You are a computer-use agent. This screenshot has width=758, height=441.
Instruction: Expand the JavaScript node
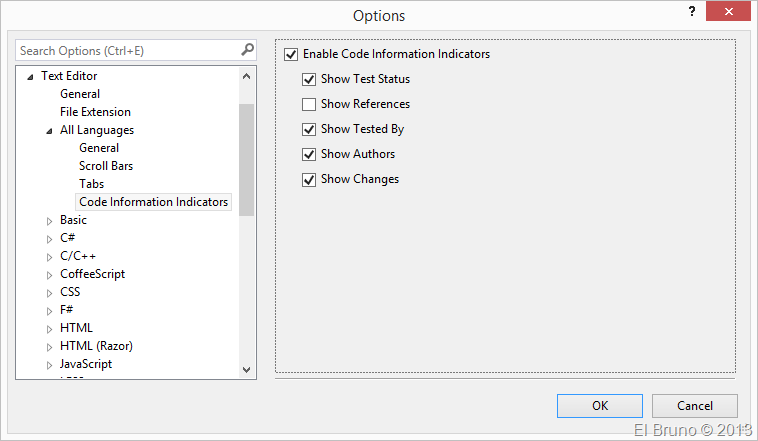coord(49,364)
